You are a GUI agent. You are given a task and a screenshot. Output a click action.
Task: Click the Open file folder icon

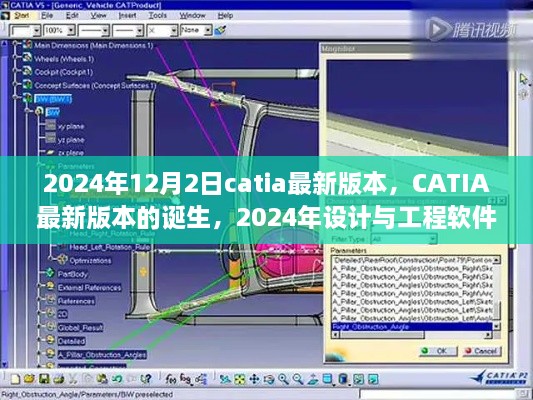30,379
